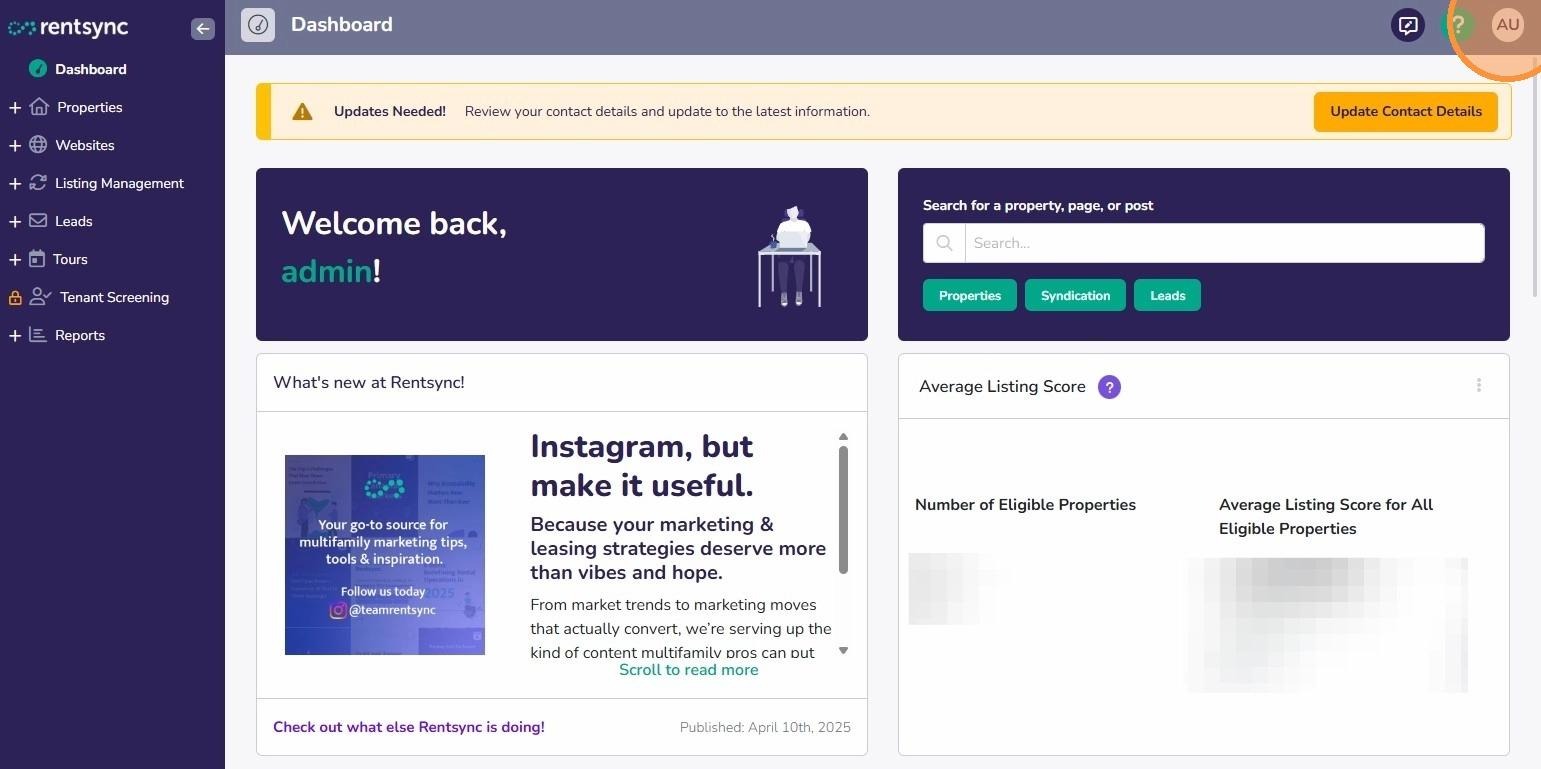
Task: Click the Tours calendar icon
Action: (37, 259)
